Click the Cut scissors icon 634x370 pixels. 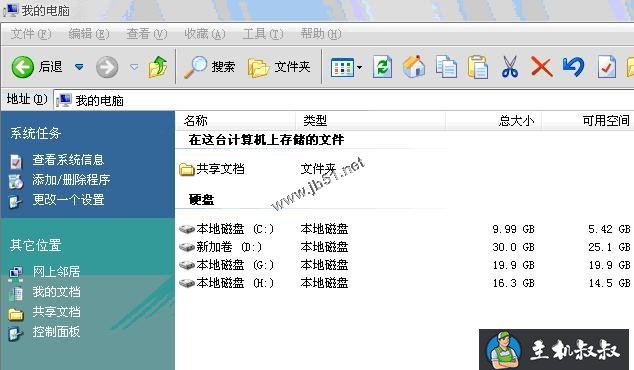point(509,67)
